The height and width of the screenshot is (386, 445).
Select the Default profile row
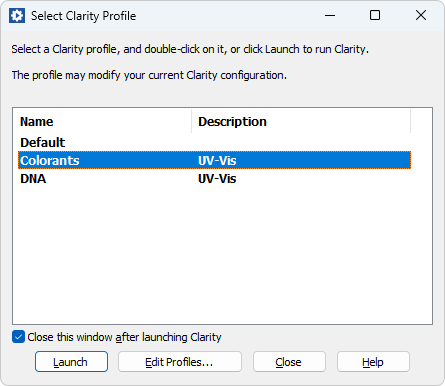click(x=214, y=142)
